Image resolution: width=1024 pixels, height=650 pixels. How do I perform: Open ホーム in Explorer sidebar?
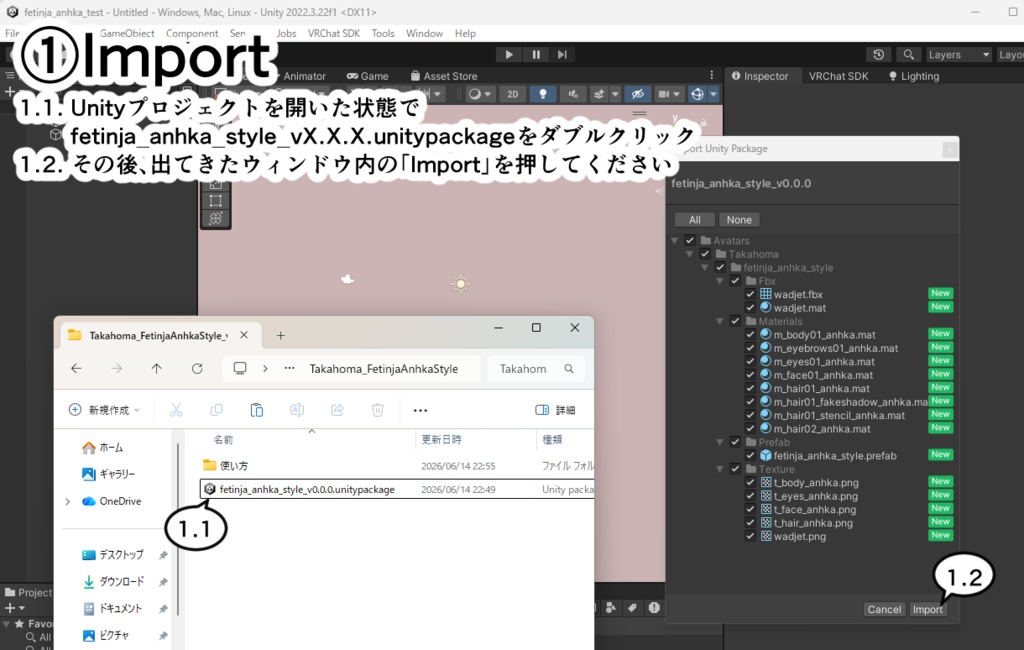(103, 447)
